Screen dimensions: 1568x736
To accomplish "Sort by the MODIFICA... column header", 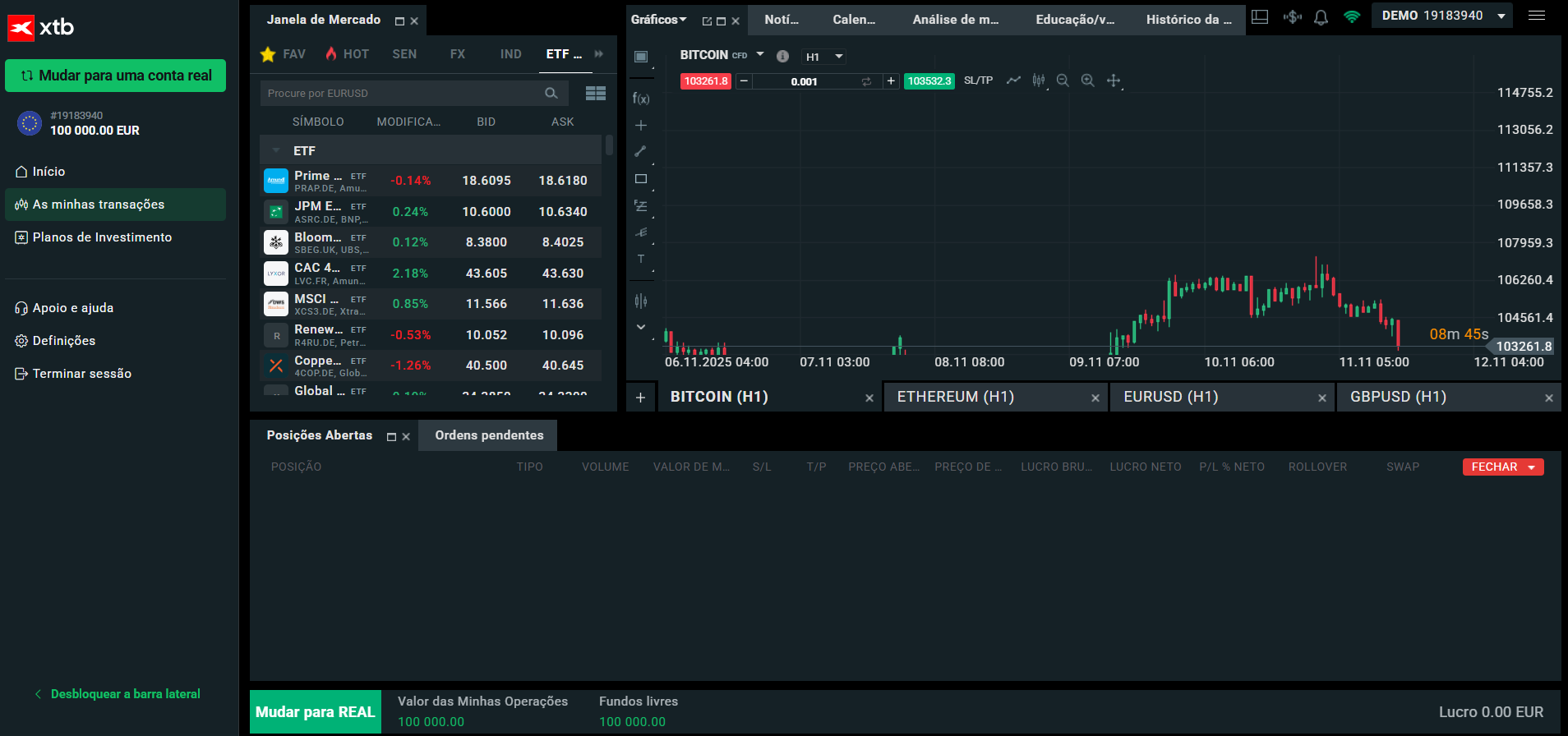I will pyautogui.click(x=408, y=122).
